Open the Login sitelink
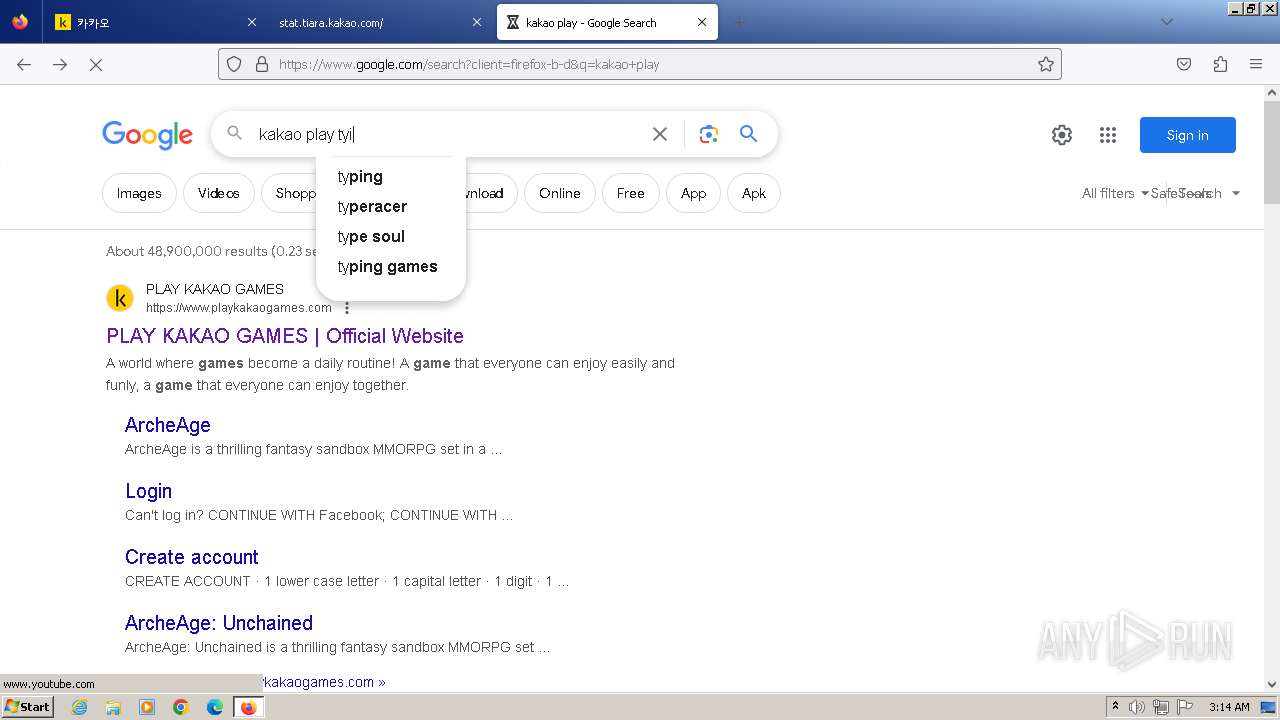Screen dimensions: 1280x720 click(x=149, y=491)
